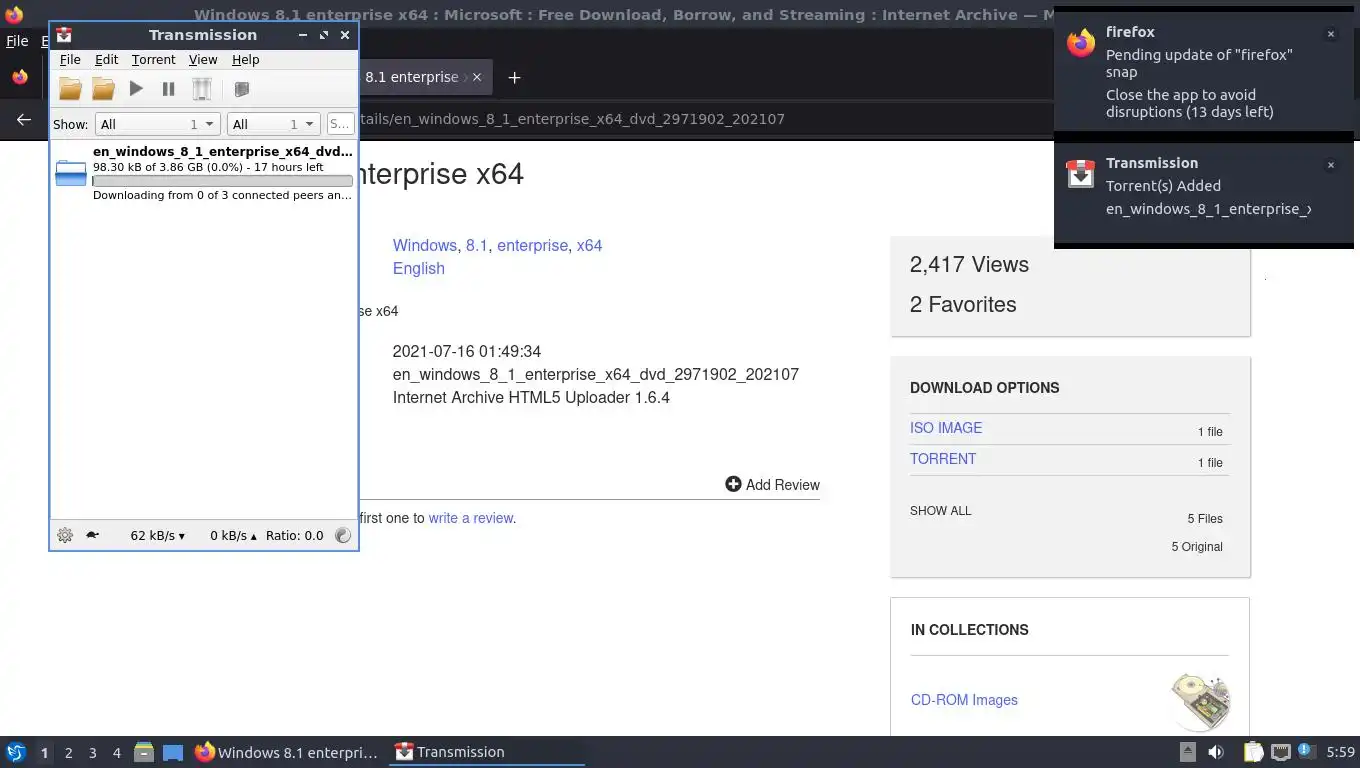Viewport: 1360px width, 768px height.
Task: Open the Torrent menu
Action: tap(153, 60)
